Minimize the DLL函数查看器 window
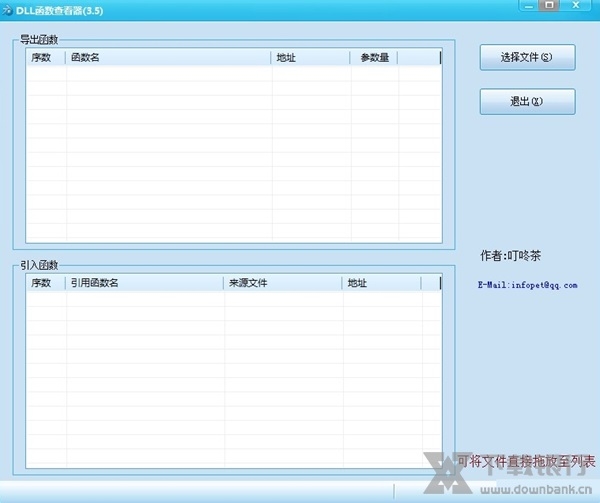The image size is (600, 503). [529, 5]
